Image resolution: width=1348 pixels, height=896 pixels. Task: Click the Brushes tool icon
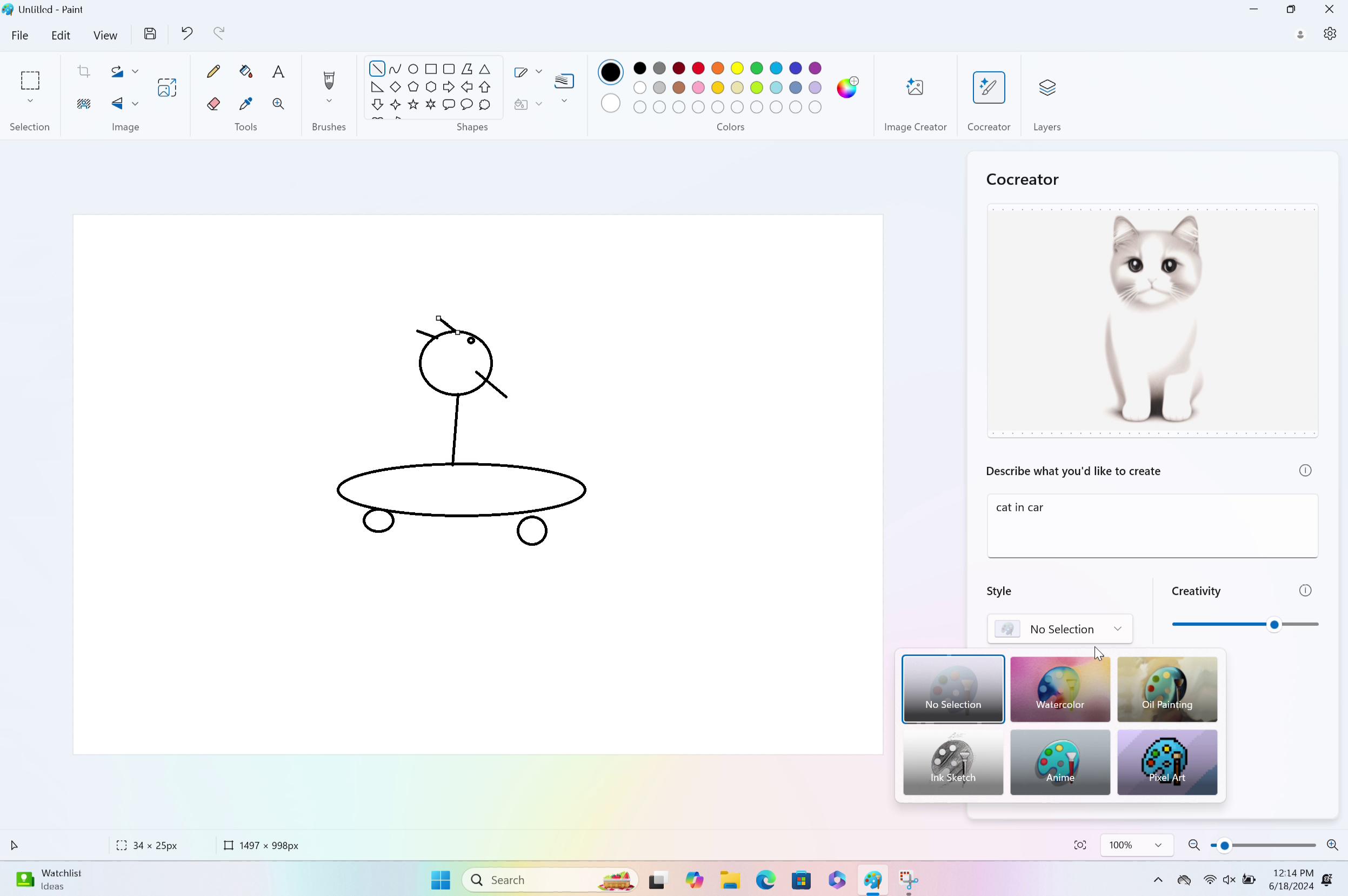[x=329, y=80]
